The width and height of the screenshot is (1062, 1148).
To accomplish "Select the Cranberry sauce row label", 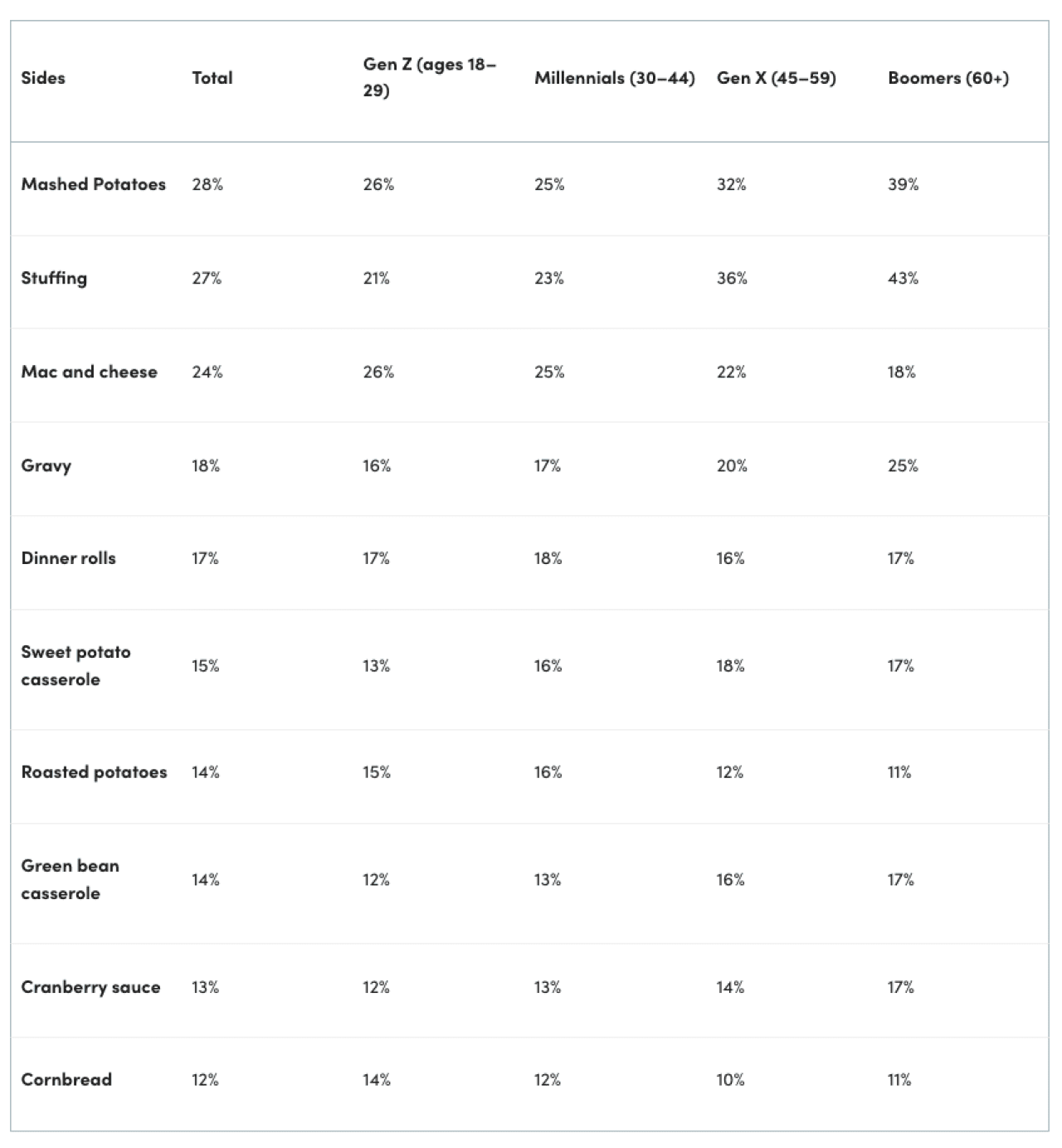I will click(91, 987).
